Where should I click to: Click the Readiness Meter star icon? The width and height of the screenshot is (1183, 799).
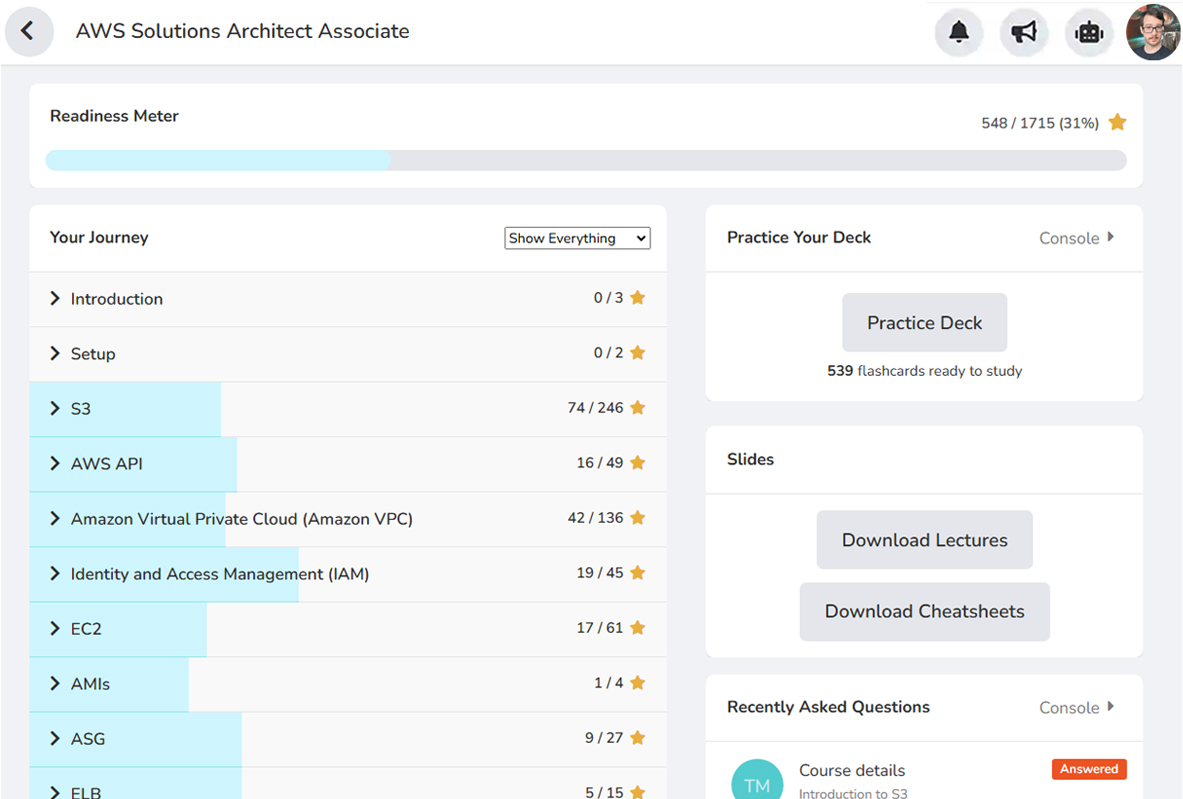pos(1117,122)
